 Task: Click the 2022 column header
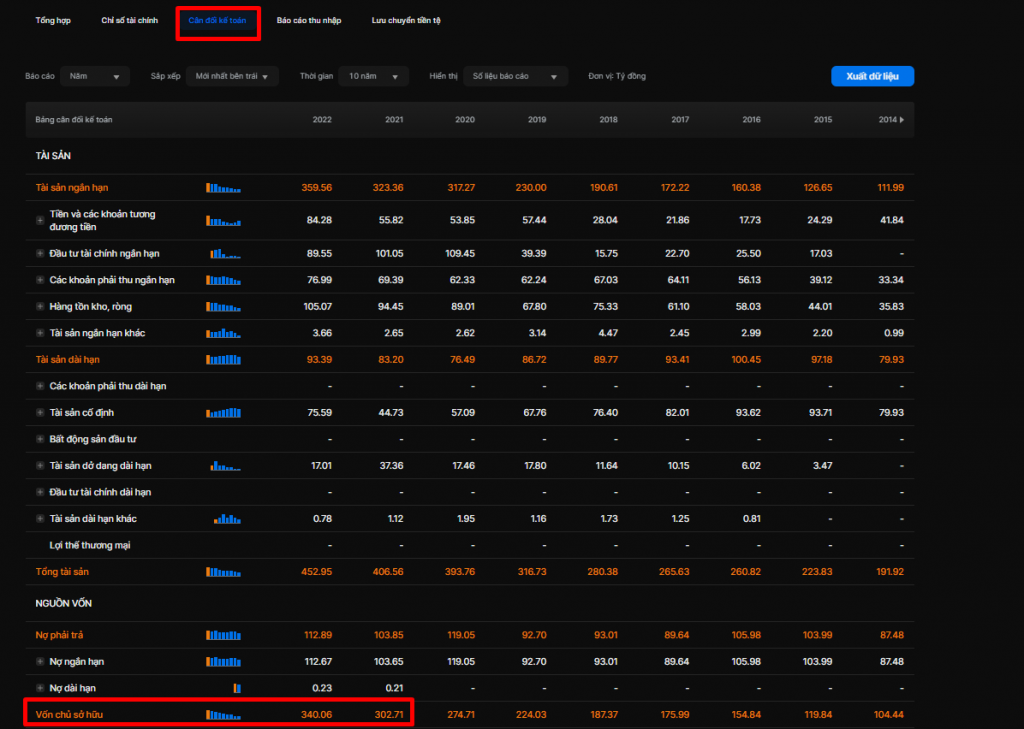(x=322, y=120)
